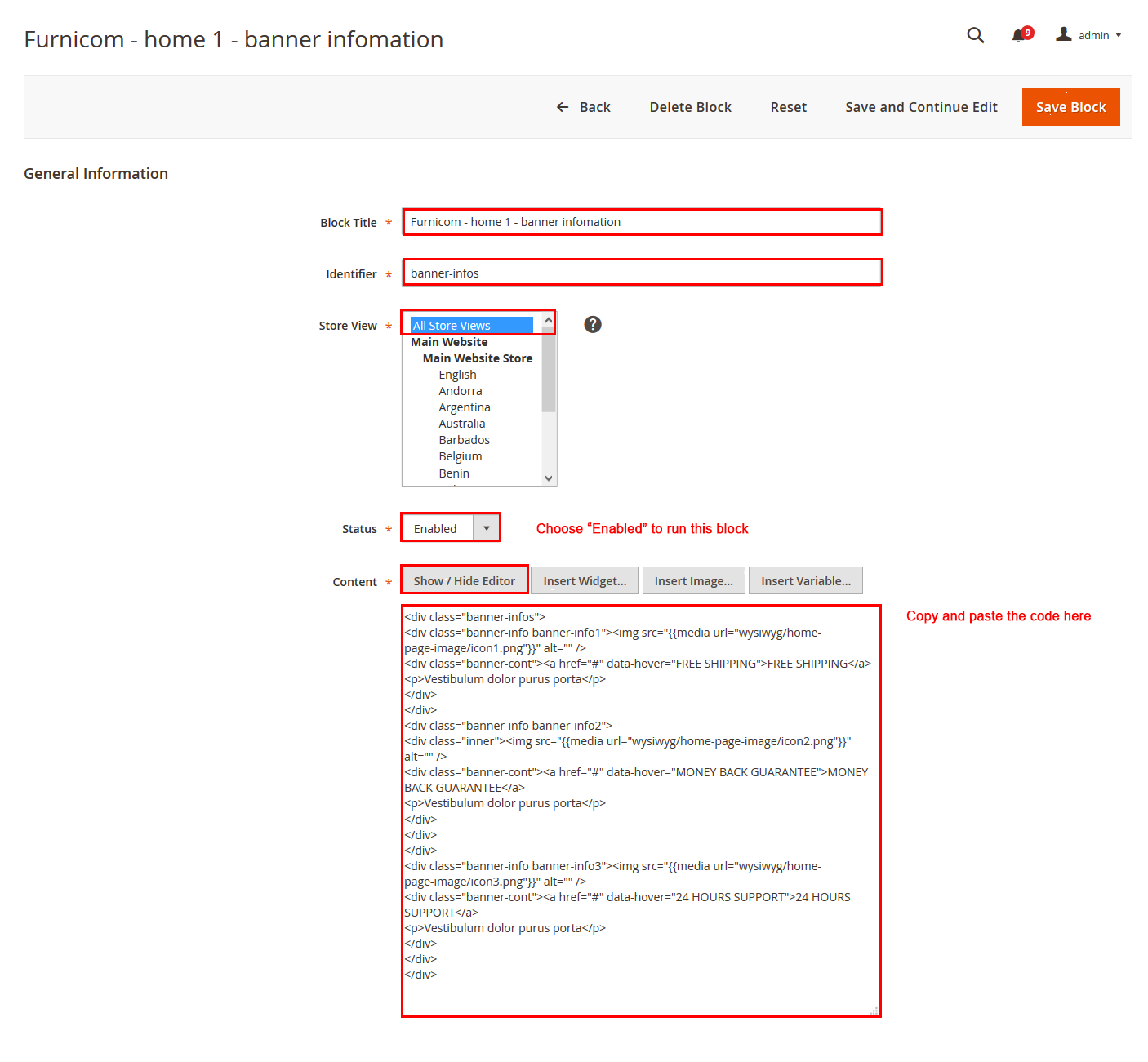Select Barbados store view
Screen dimensions: 1148x1062
click(x=465, y=440)
